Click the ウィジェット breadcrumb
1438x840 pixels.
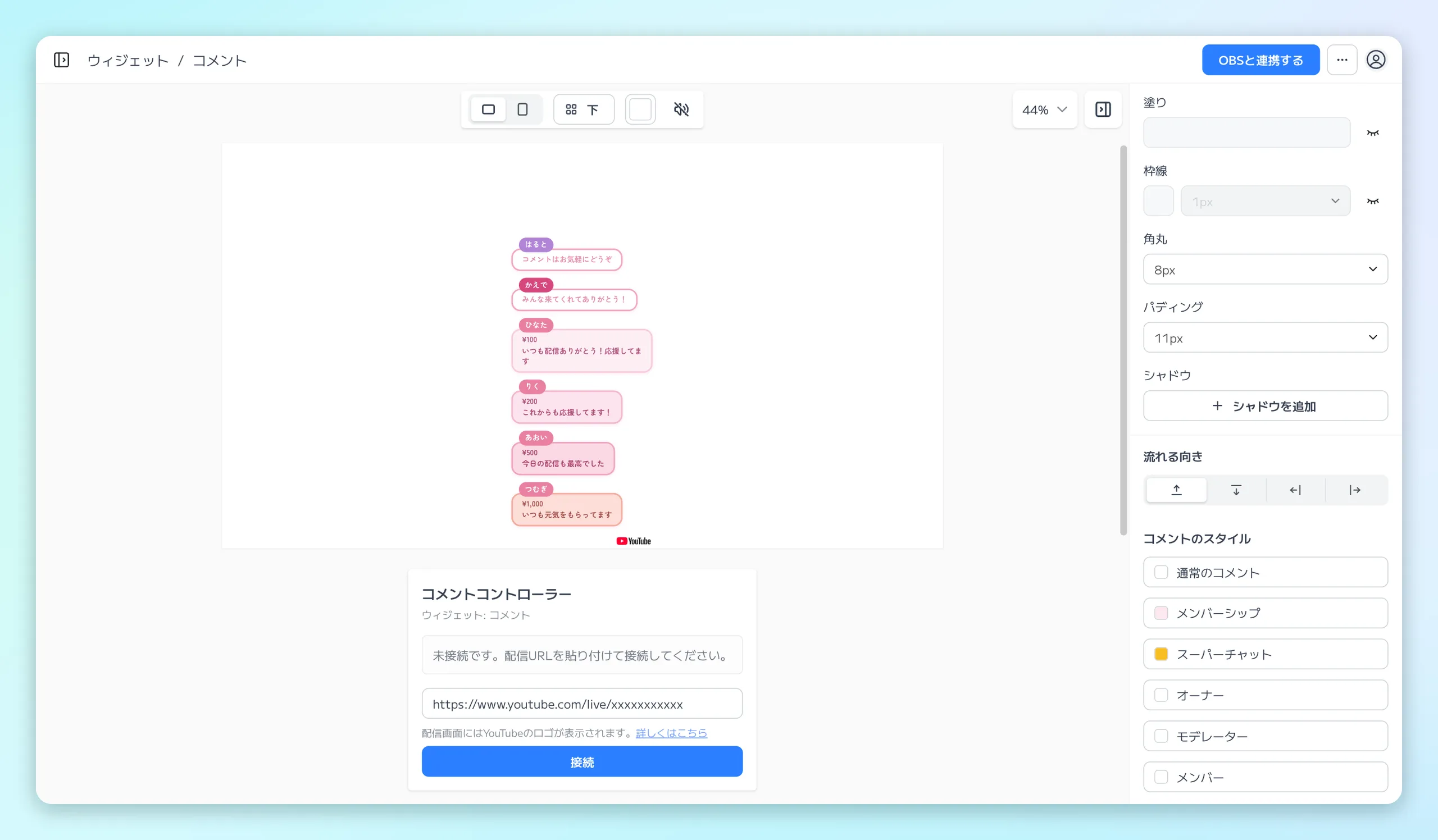[128, 61]
